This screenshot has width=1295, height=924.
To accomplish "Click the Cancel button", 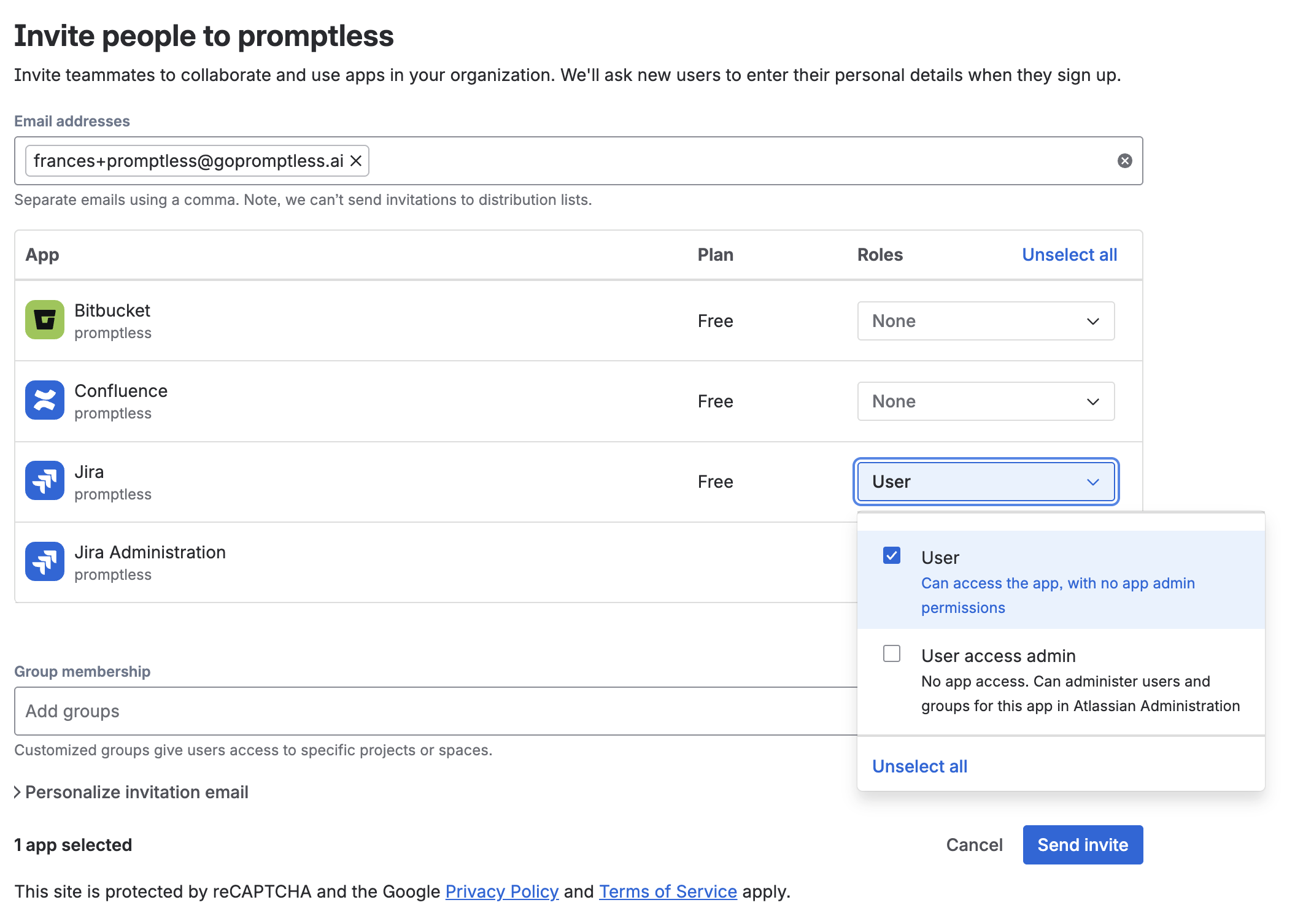I will (x=973, y=844).
